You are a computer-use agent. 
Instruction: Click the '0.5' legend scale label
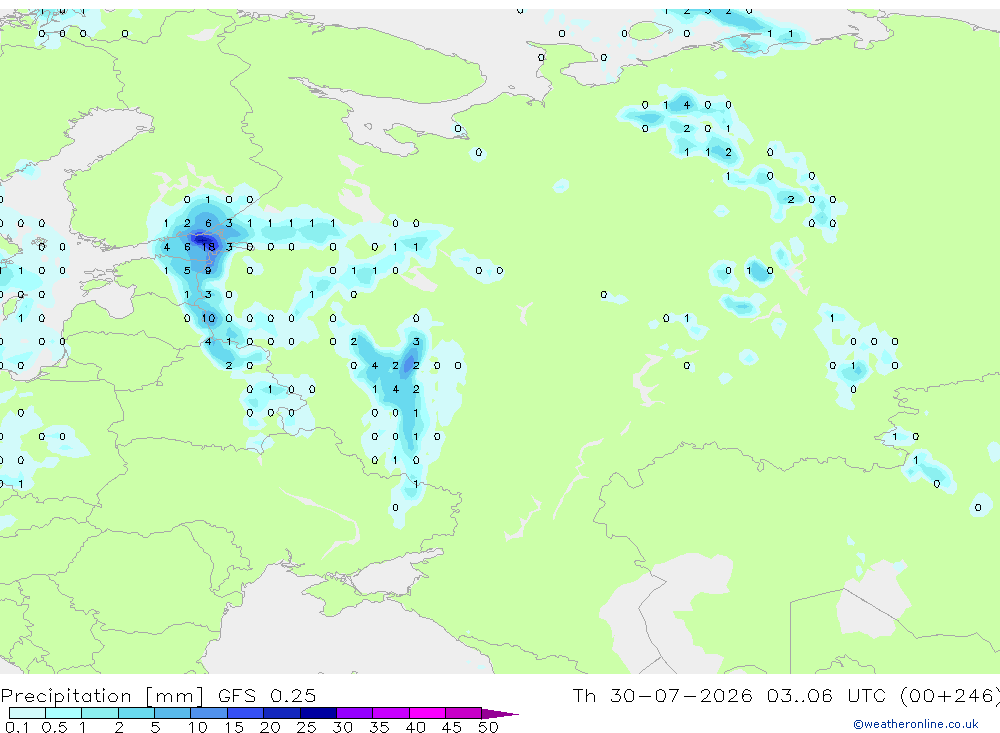(x=54, y=727)
